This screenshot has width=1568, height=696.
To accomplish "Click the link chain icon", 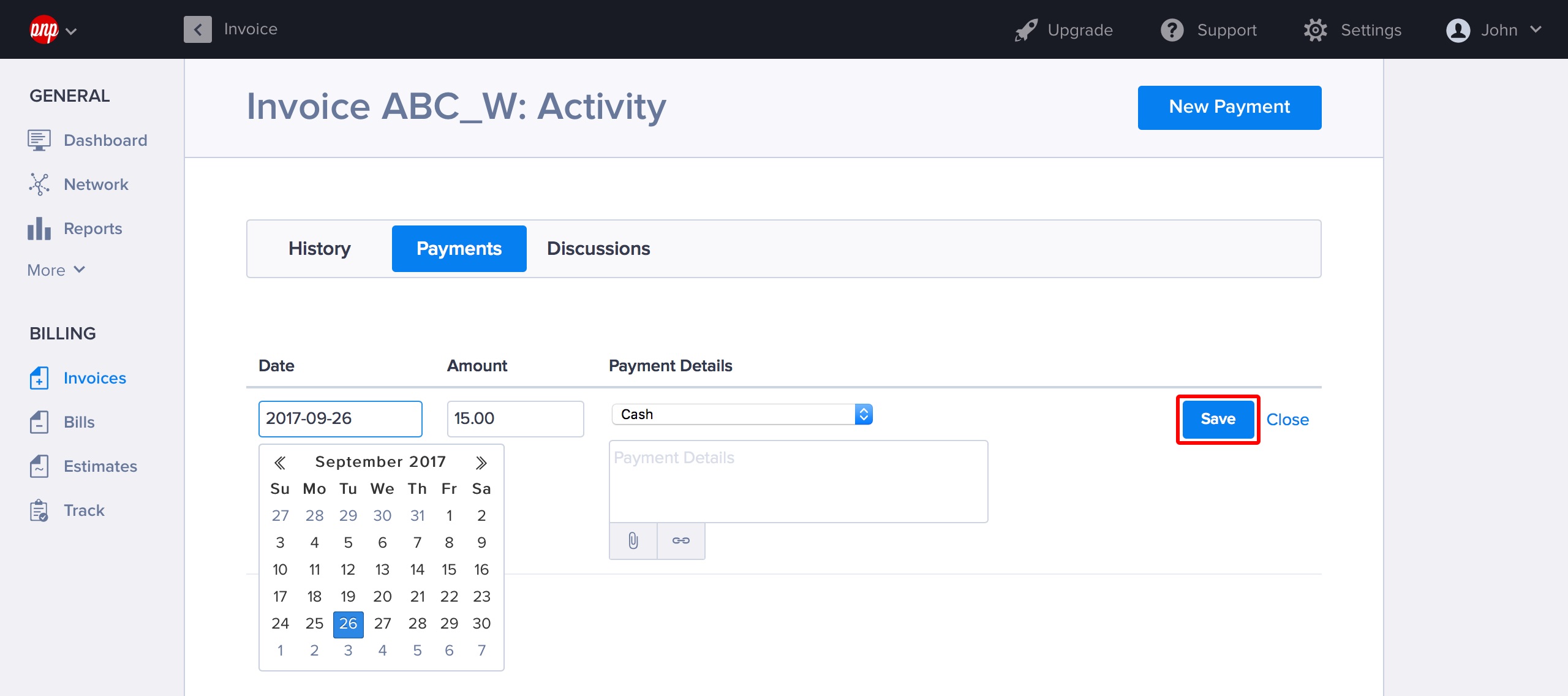I will click(x=680, y=540).
